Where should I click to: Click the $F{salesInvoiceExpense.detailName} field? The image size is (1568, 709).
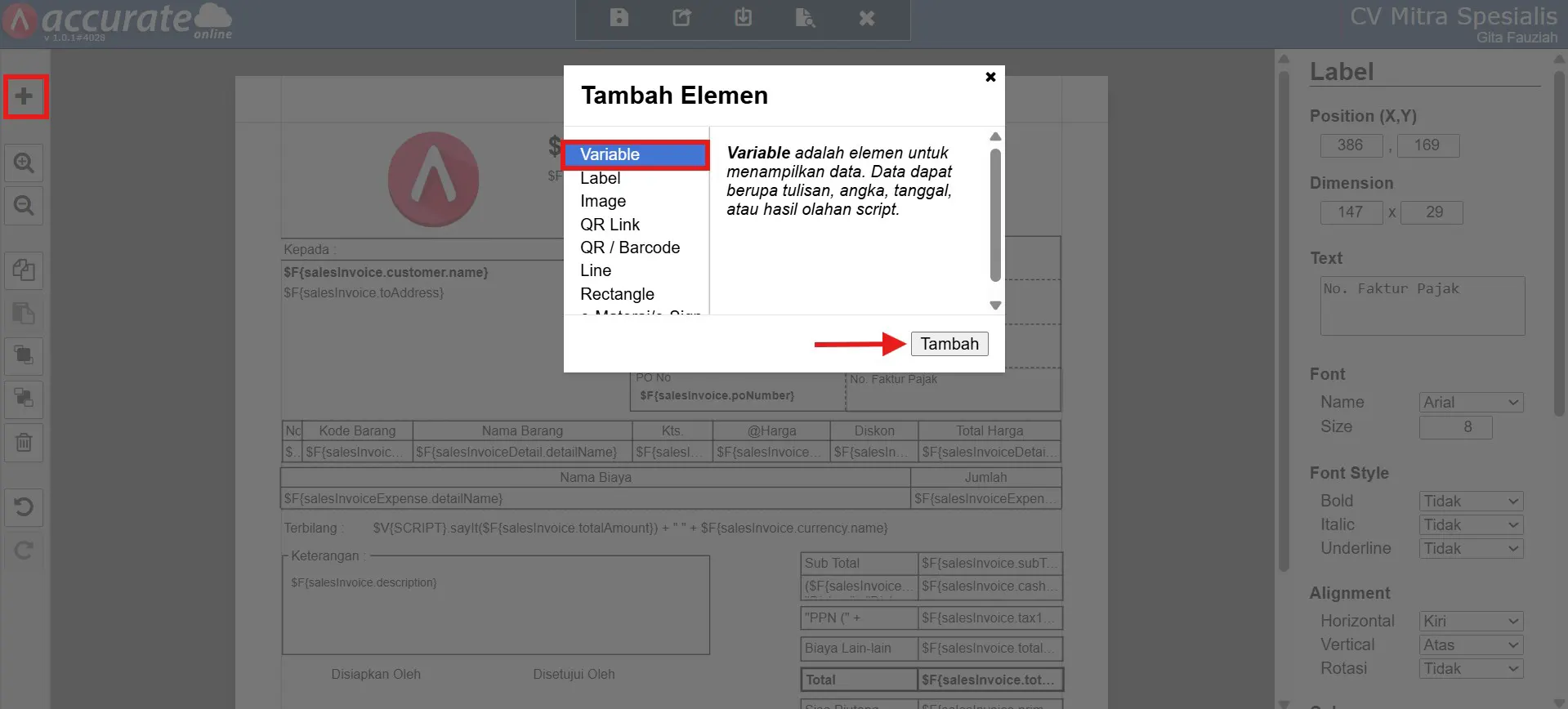[x=596, y=498]
